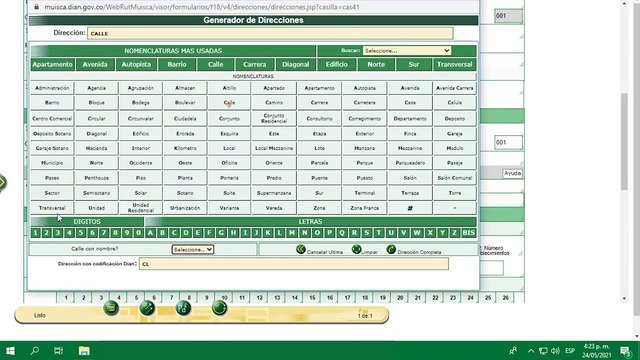Click the Dirección Completa green icon
Viewport: 640px width, 360px height.
(391, 249)
